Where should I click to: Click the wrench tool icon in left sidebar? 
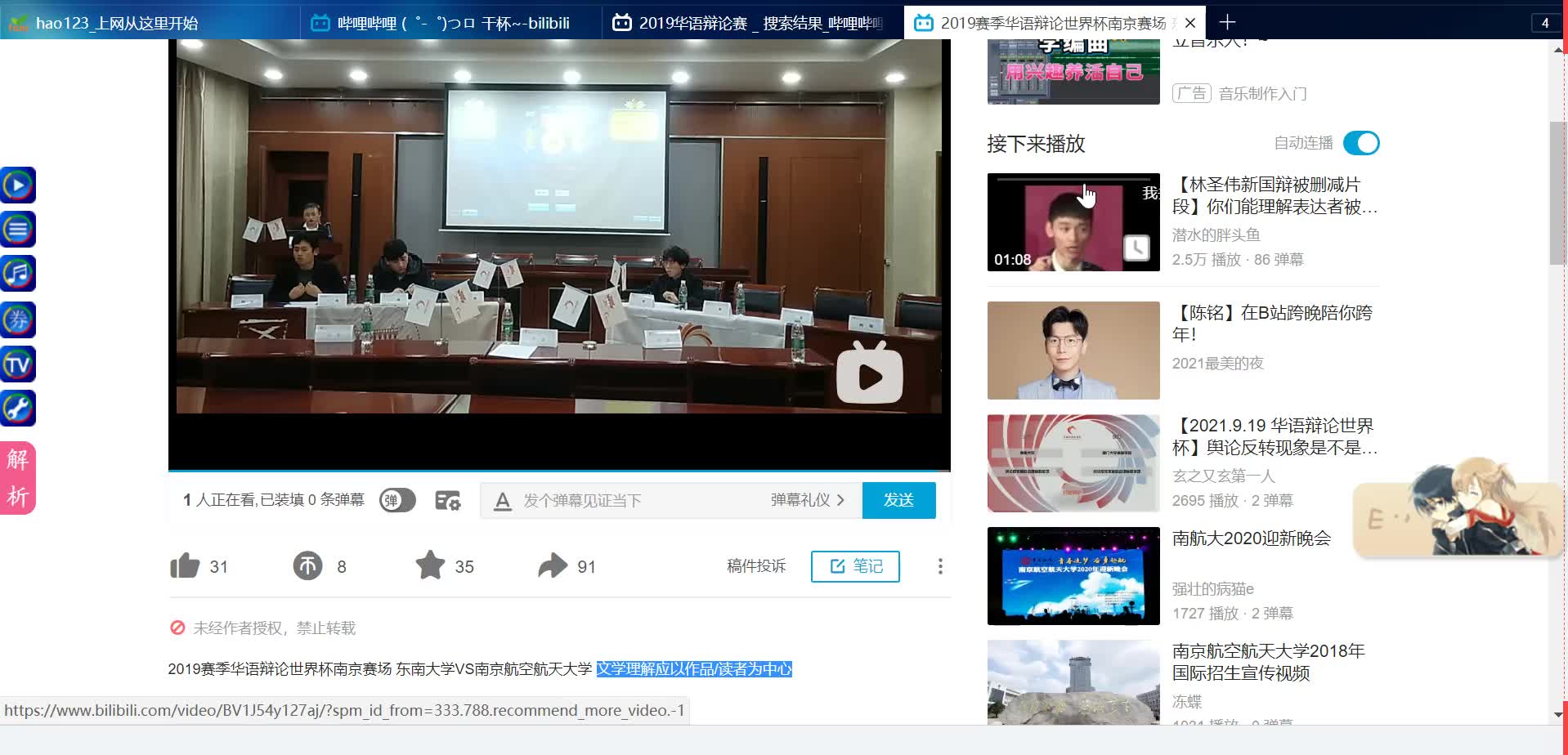(x=17, y=408)
